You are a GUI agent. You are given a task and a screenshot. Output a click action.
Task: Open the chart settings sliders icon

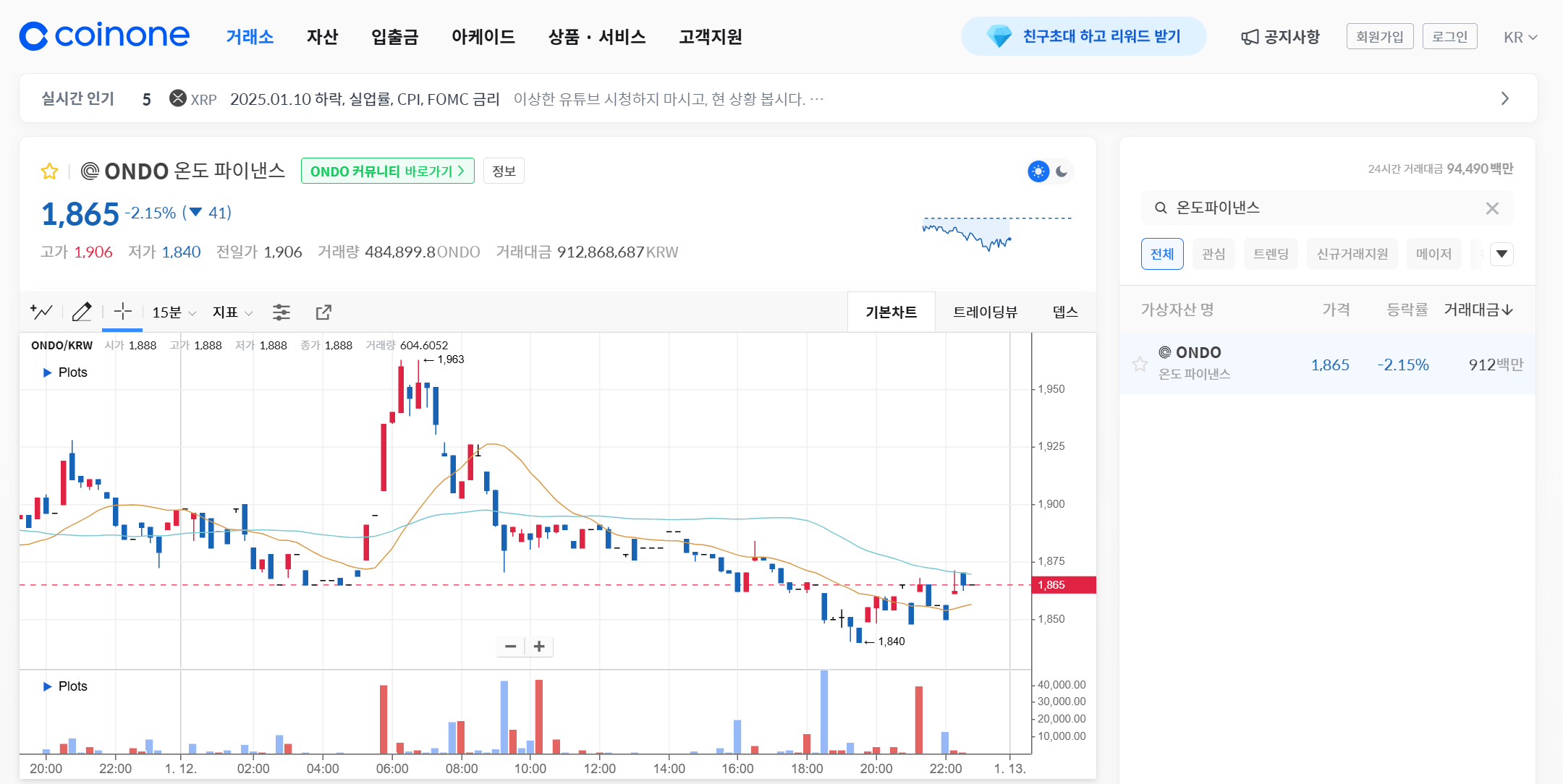click(x=281, y=311)
